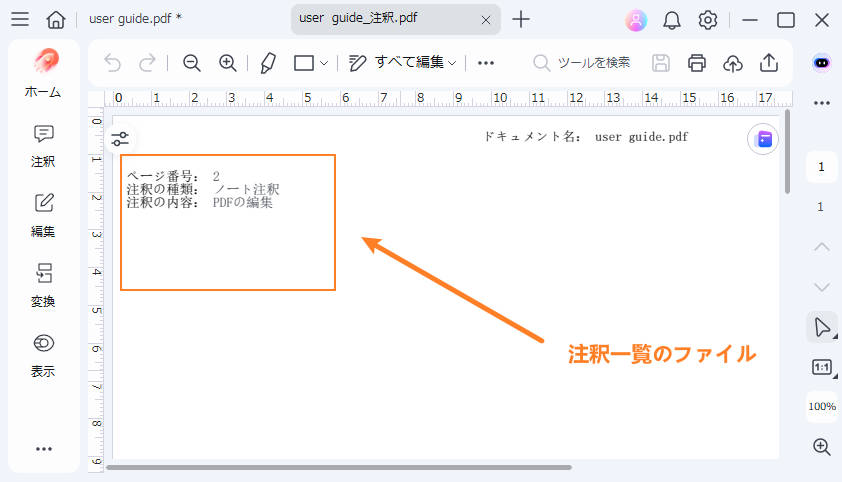This screenshot has width=842, height=482.
Task: Open notifications bell
Action: coord(672,20)
